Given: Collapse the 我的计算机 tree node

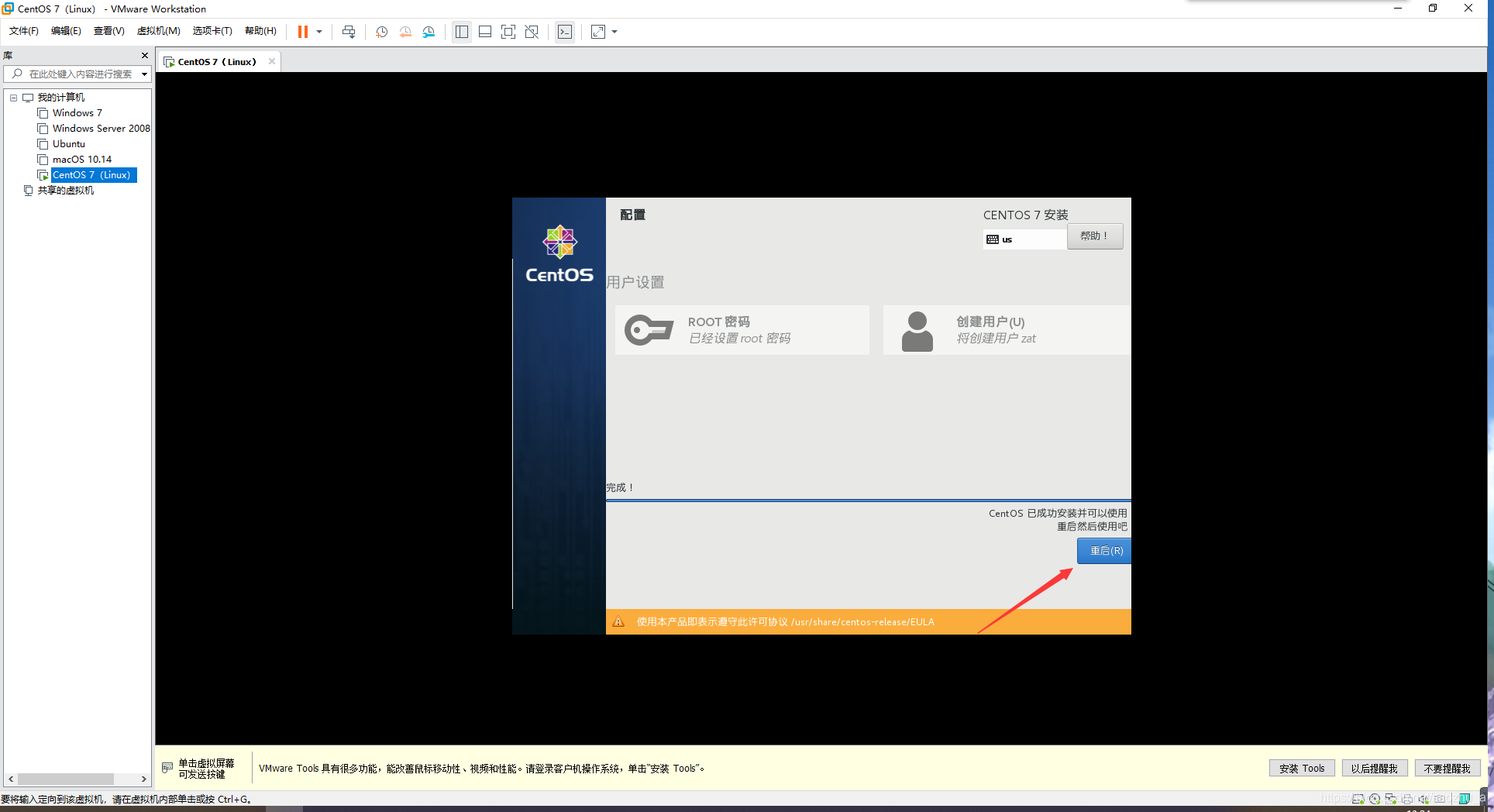Looking at the screenshot, I should coord(13,98).
